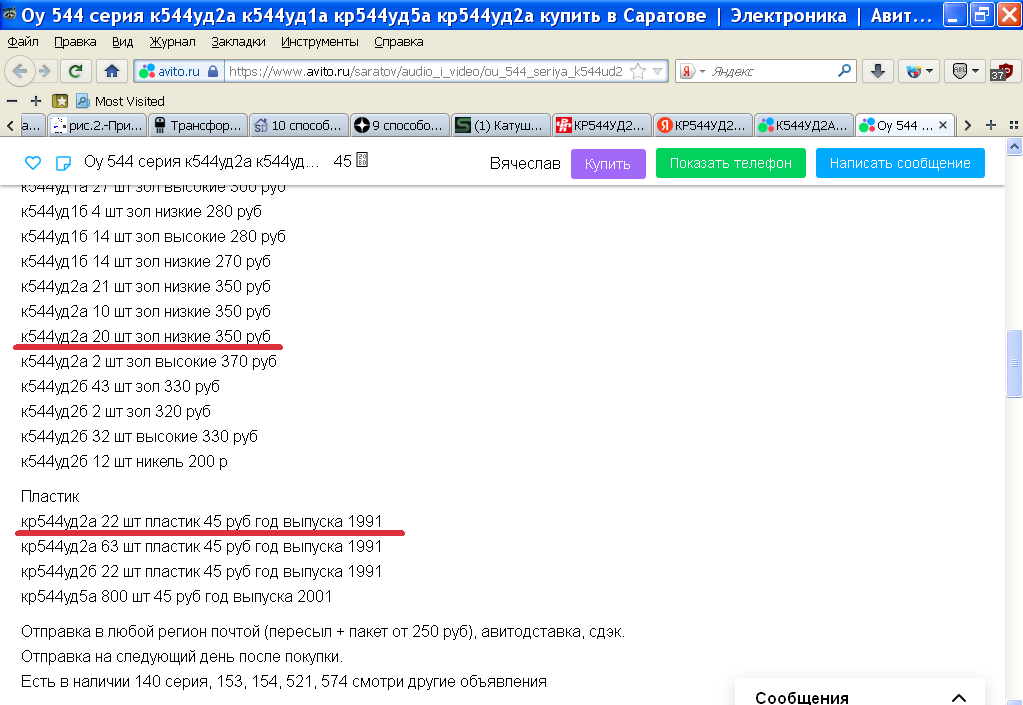Switch to the К544УД2А... avito tab

pos(804,125)
